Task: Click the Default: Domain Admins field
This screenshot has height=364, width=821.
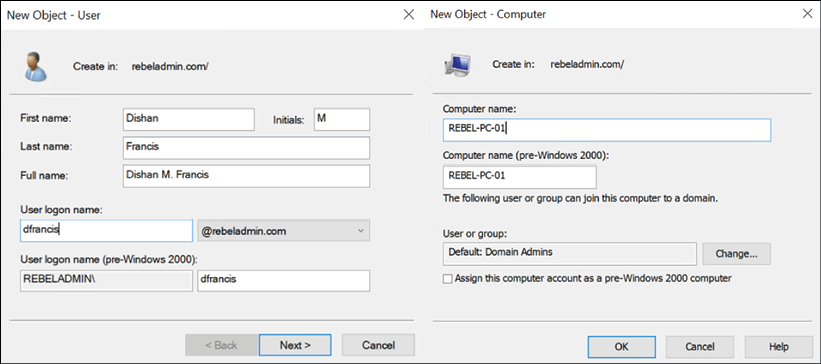Action: pos(569,253)
